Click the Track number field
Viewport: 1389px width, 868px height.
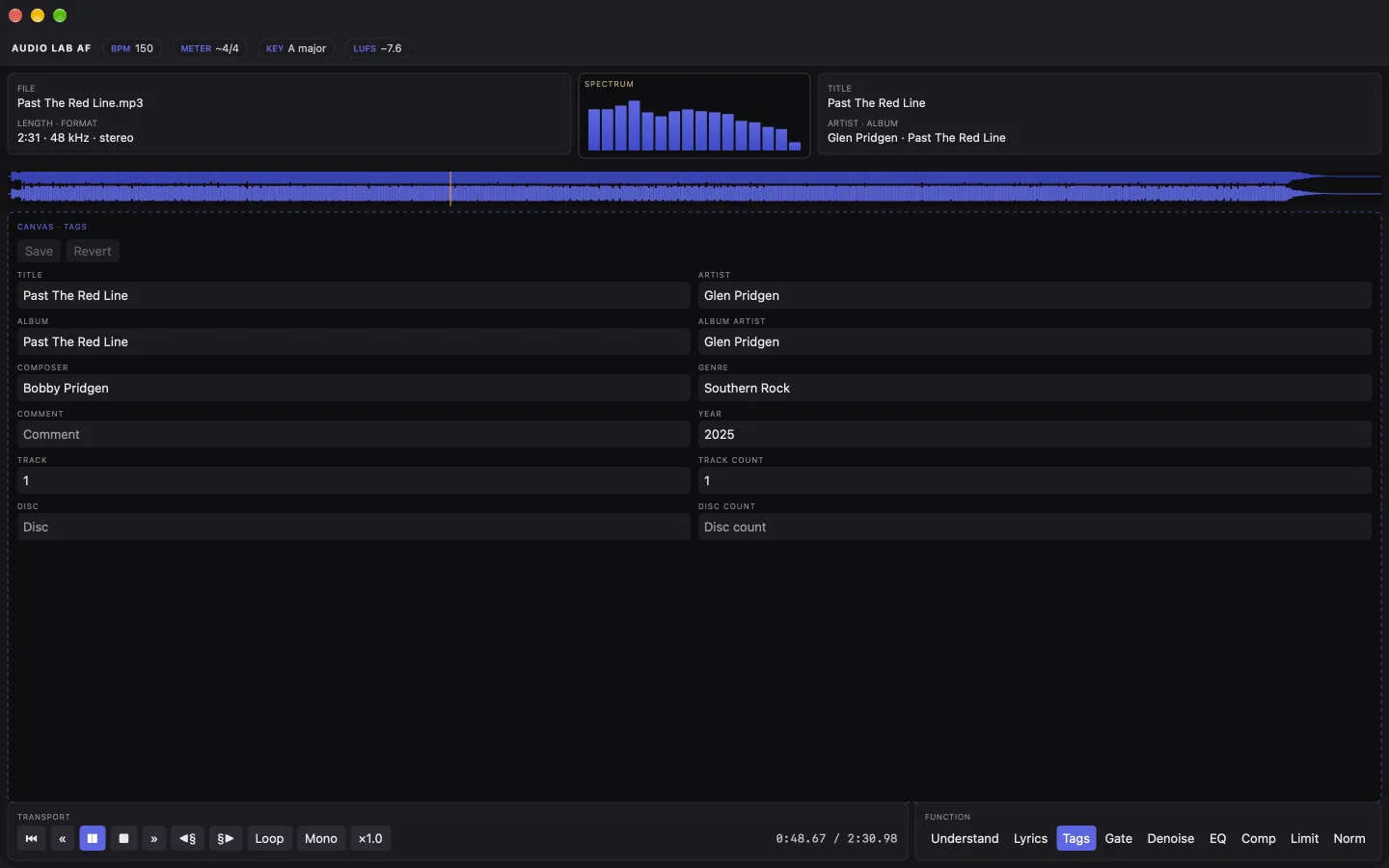tap(354, 481)
